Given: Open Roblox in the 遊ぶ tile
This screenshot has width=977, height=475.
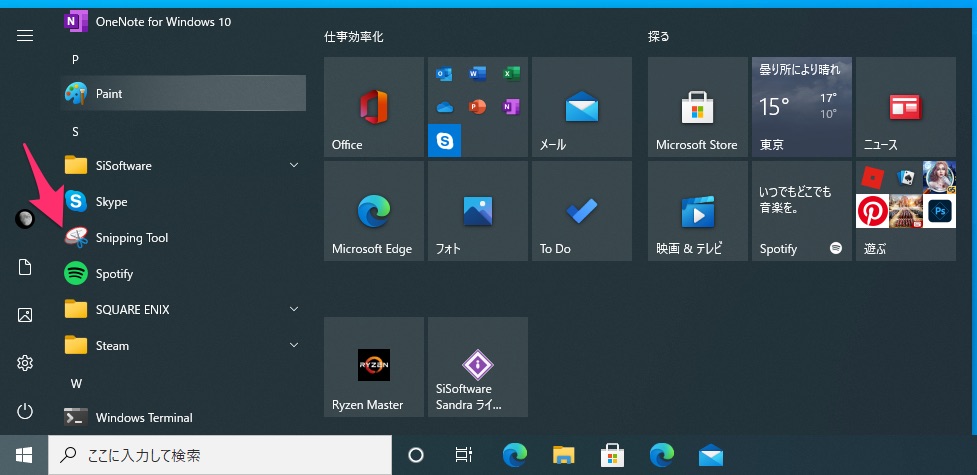Looking at the screenshot, I should [872, 178].
